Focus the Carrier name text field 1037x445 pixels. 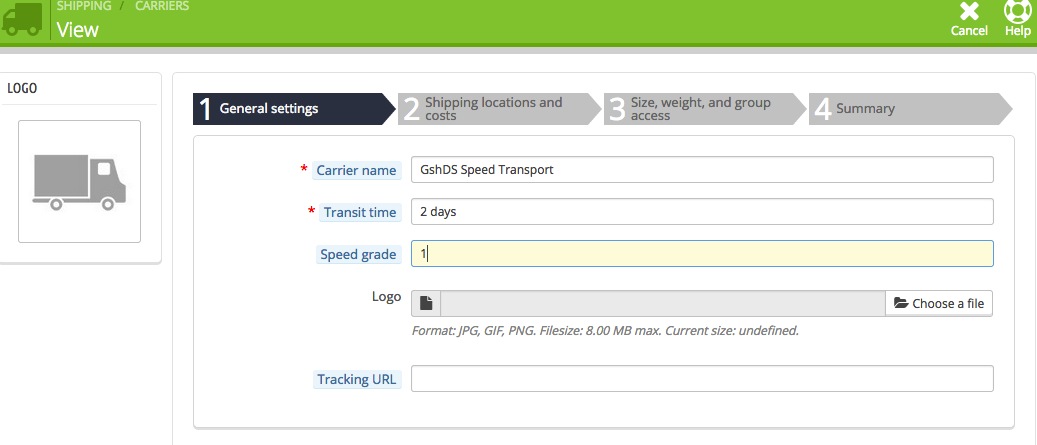[x=702, y=170]
